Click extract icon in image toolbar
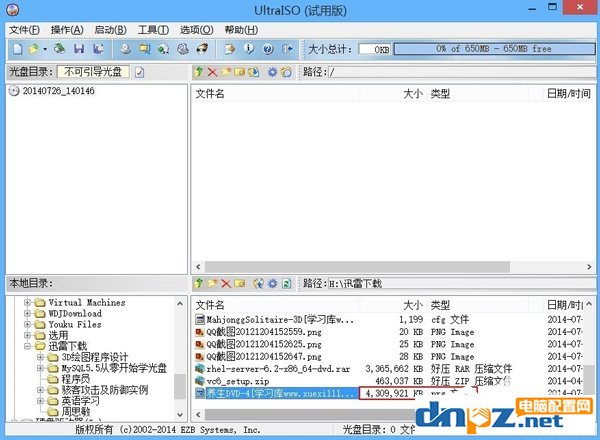Image resolution: width=600 pixels, height=440 pixels. pyautogui.click(x=253, y=72)
